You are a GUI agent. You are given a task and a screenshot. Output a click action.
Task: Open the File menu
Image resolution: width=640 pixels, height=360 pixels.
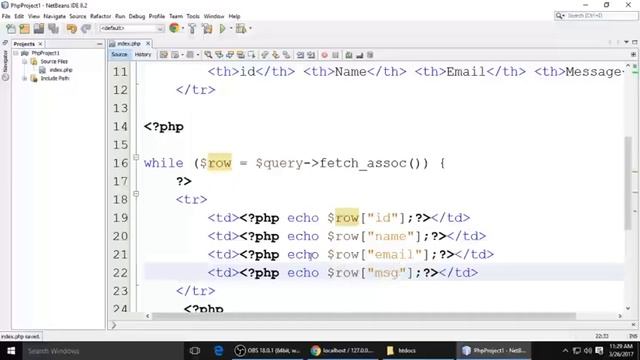click(x=6, y=16)
